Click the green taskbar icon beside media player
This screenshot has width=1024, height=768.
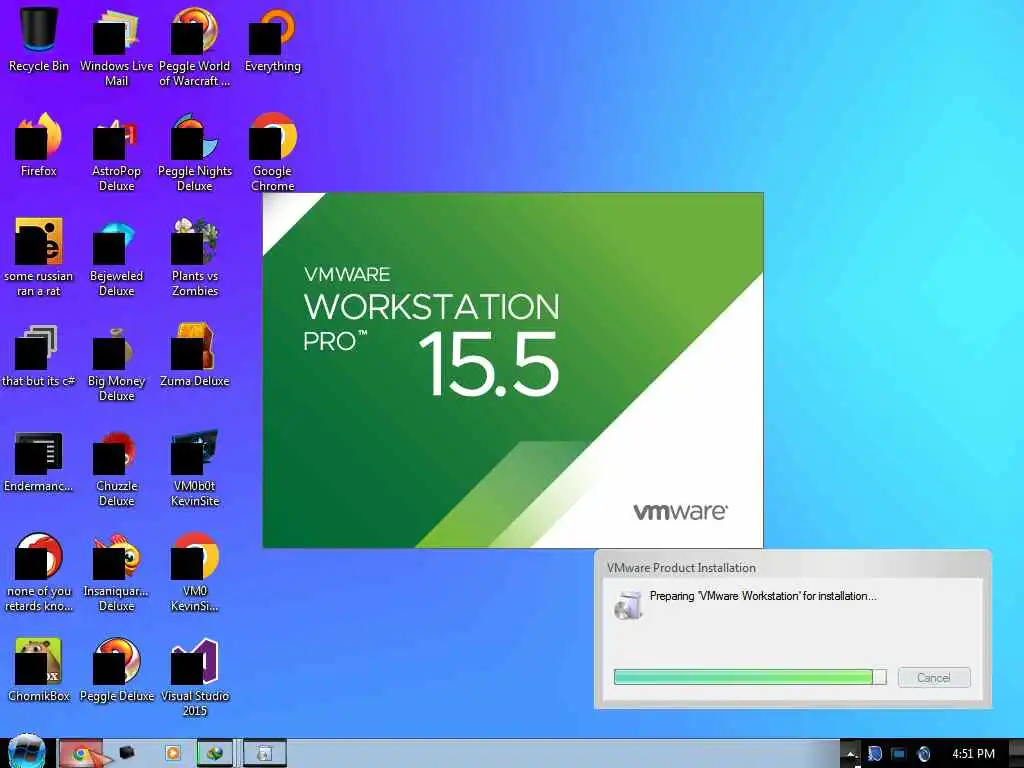[x=215, y=754]
